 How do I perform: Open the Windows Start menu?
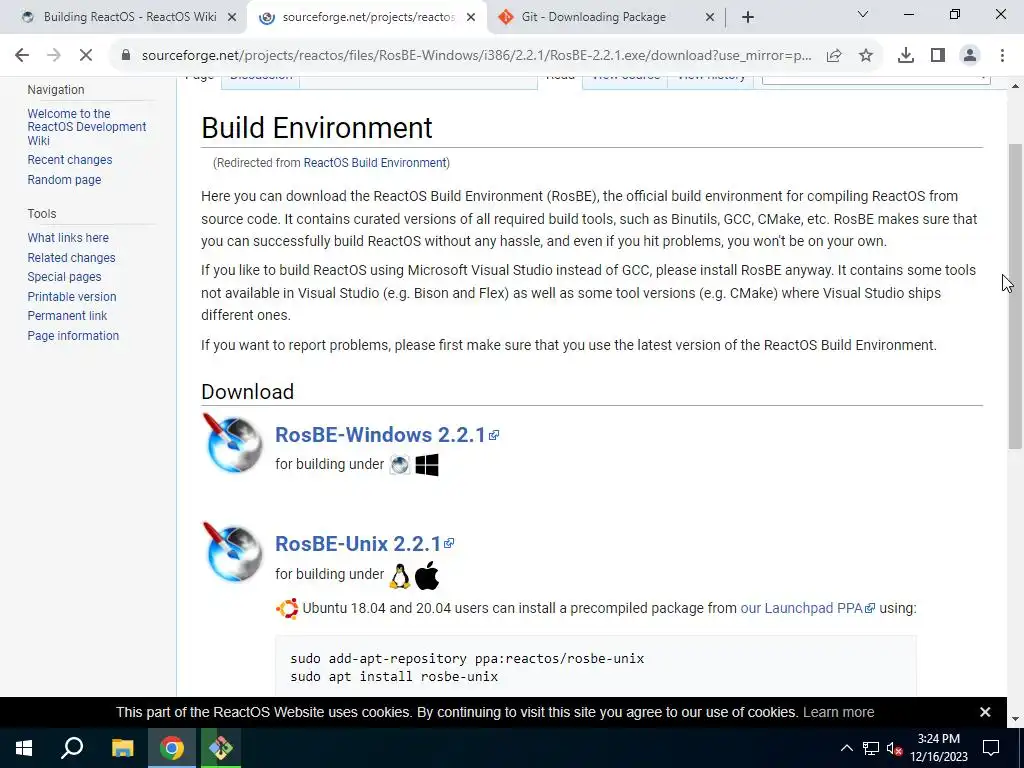(24, 748)
